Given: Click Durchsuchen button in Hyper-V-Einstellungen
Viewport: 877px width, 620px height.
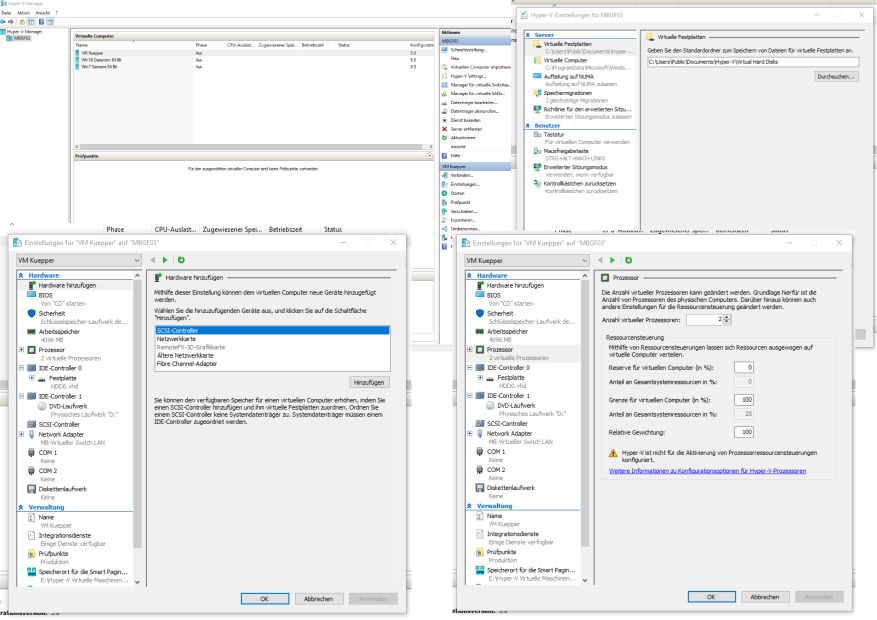Looking at the screenshot, I should point(836,77).
